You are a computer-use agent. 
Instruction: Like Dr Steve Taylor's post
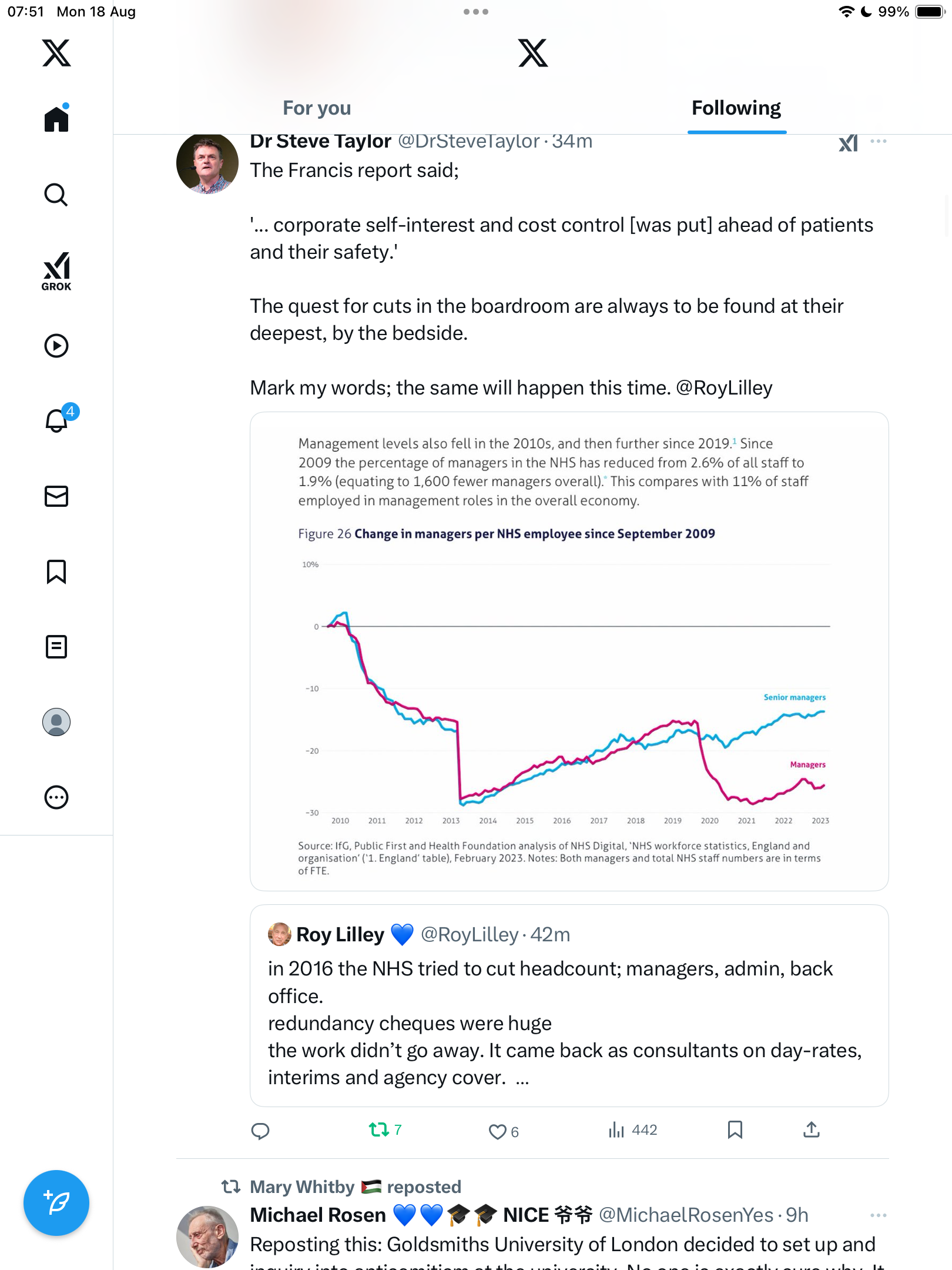click(x=498, y=1131)
